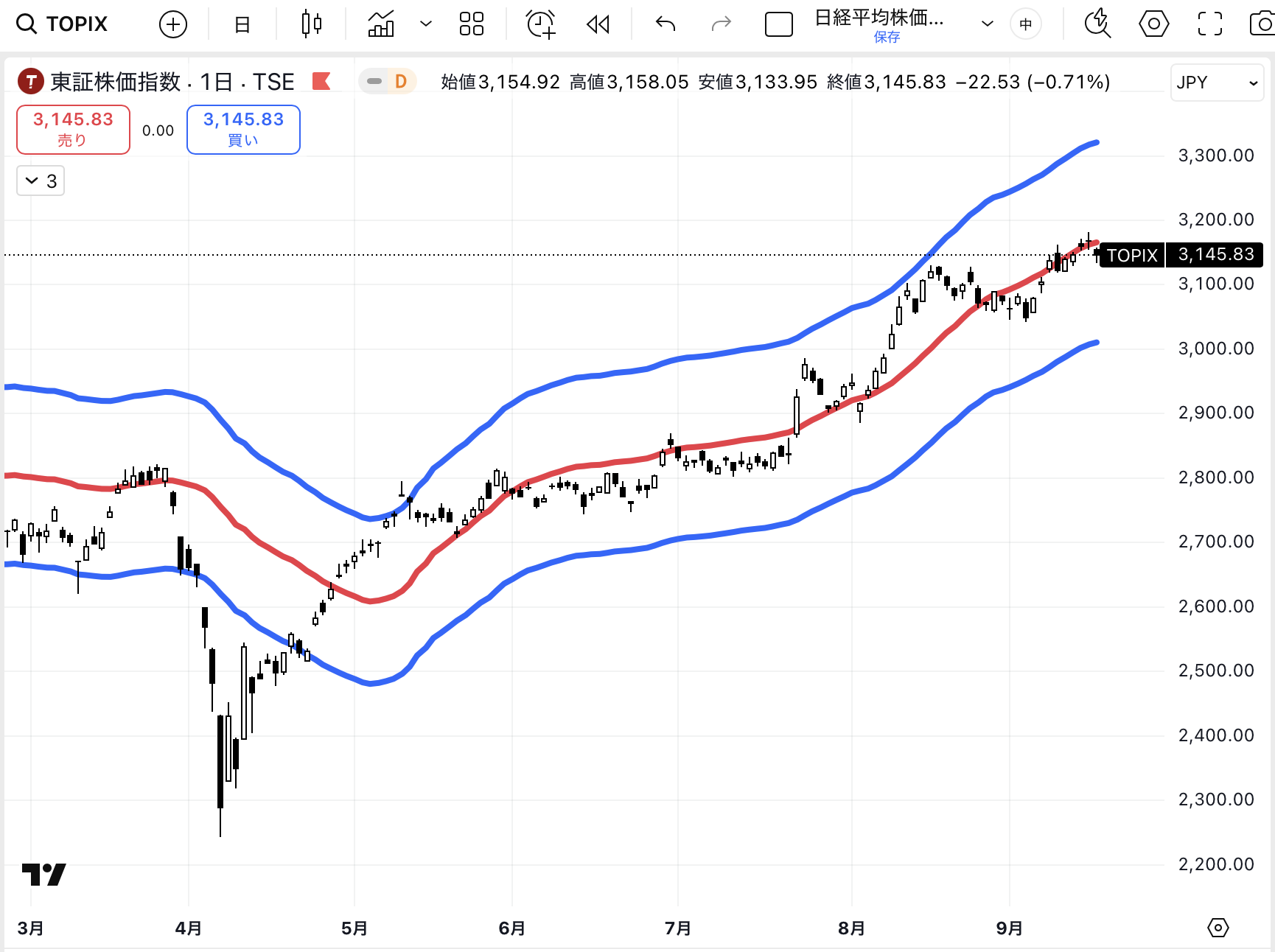Click the 保存 save link under layout name
The height and width of the screenshot is (952, 1275).
tap(887, 37)
